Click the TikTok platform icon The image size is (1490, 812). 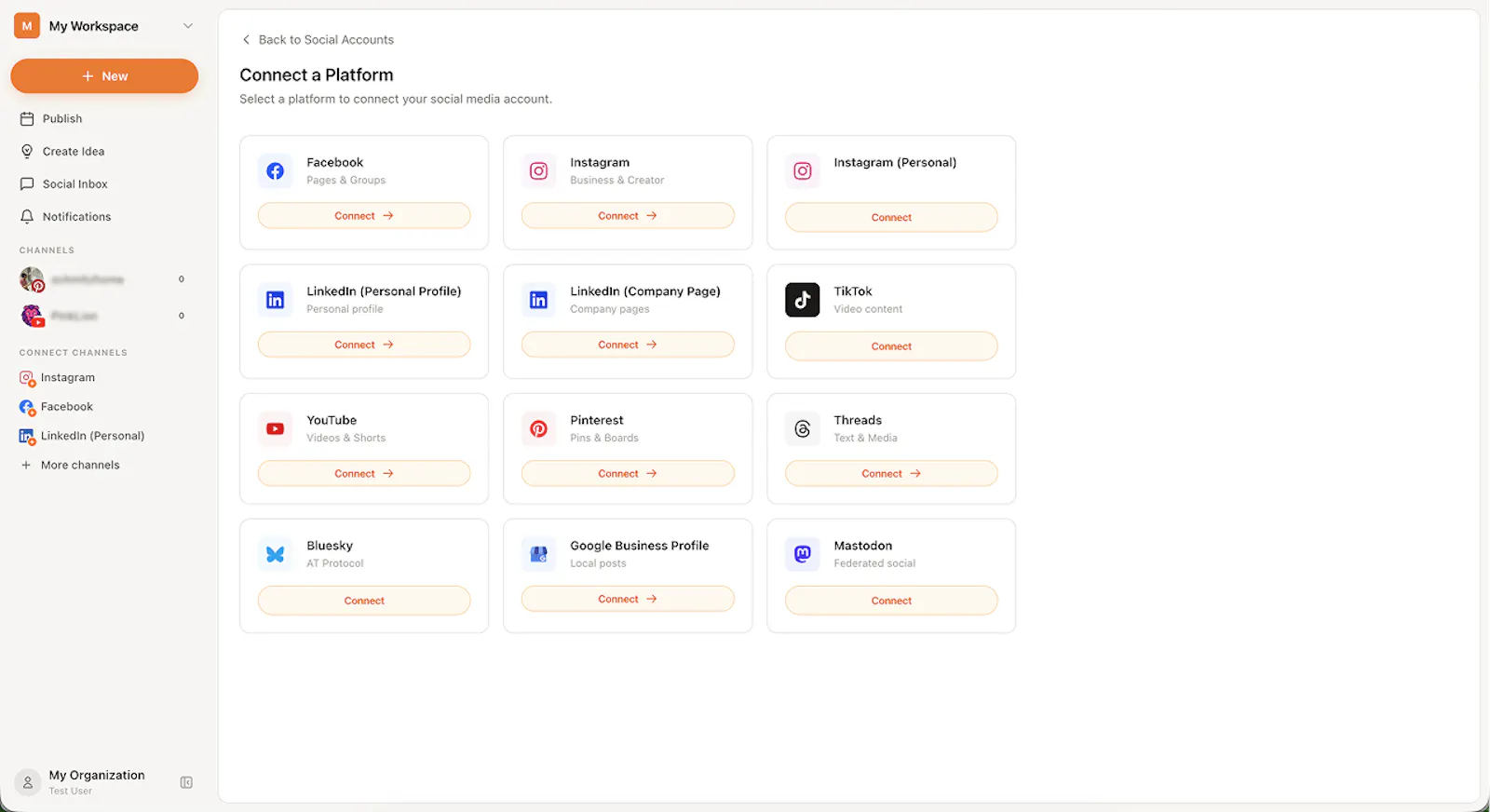pyautogui.click(x=802, y=300)
